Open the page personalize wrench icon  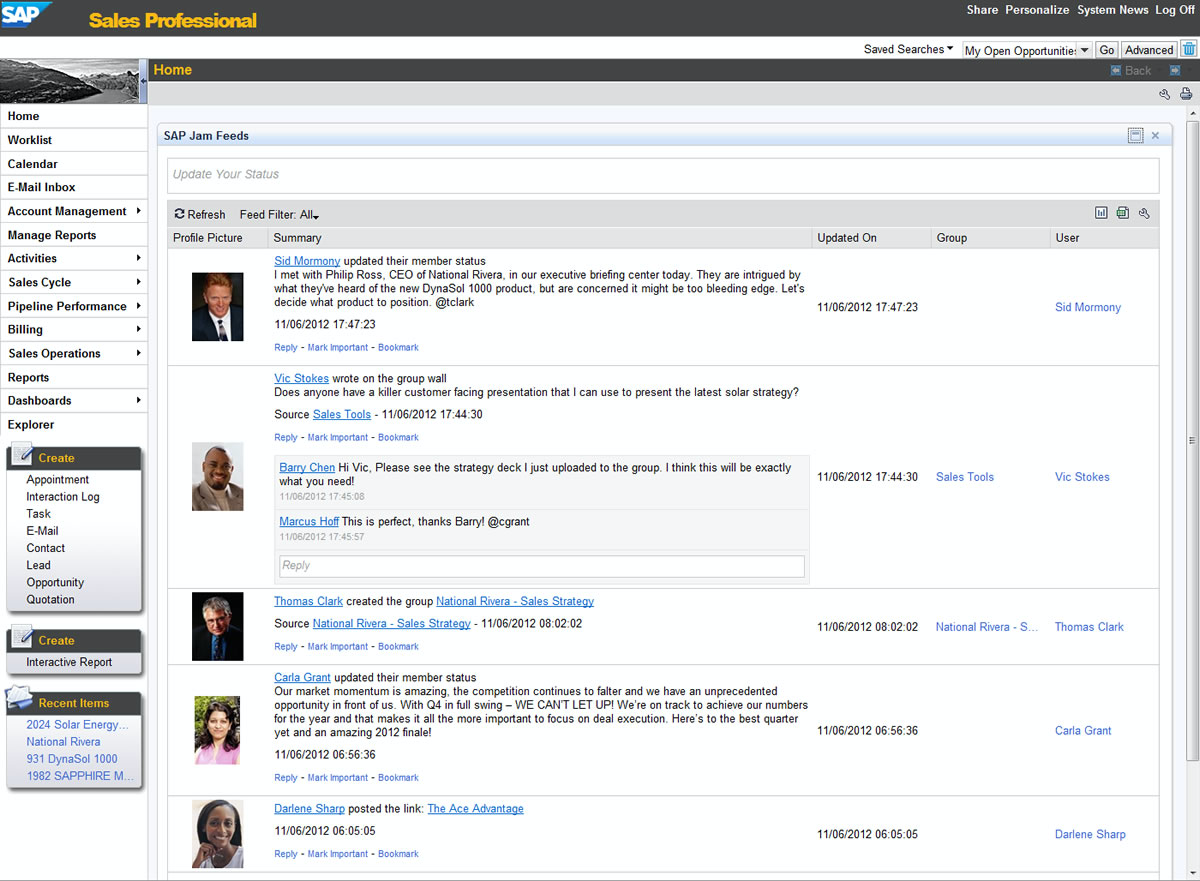1163,93
